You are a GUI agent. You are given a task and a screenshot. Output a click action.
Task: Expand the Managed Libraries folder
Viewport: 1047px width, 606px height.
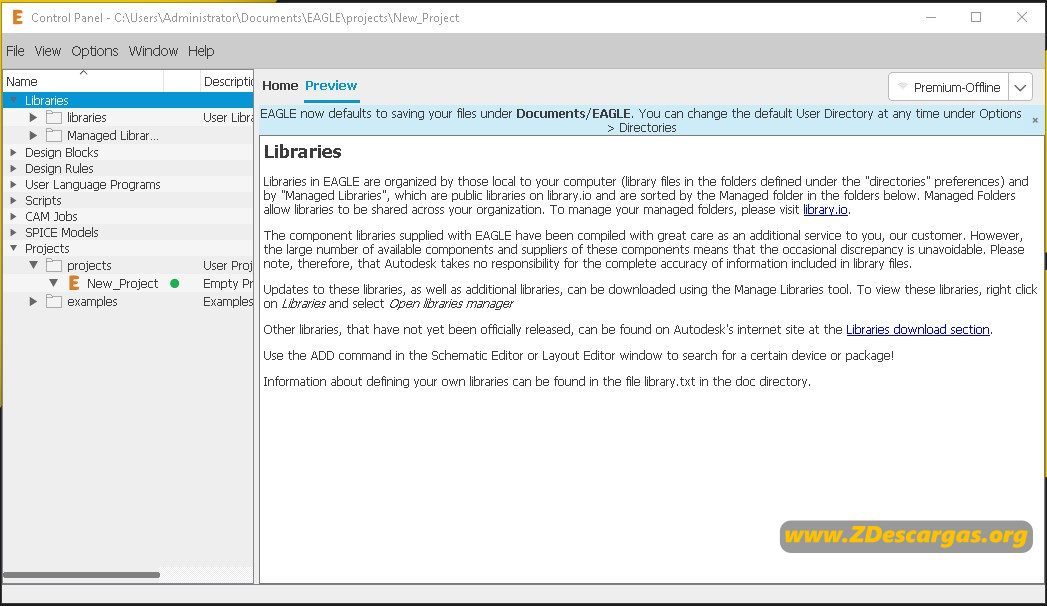(33, 135)
